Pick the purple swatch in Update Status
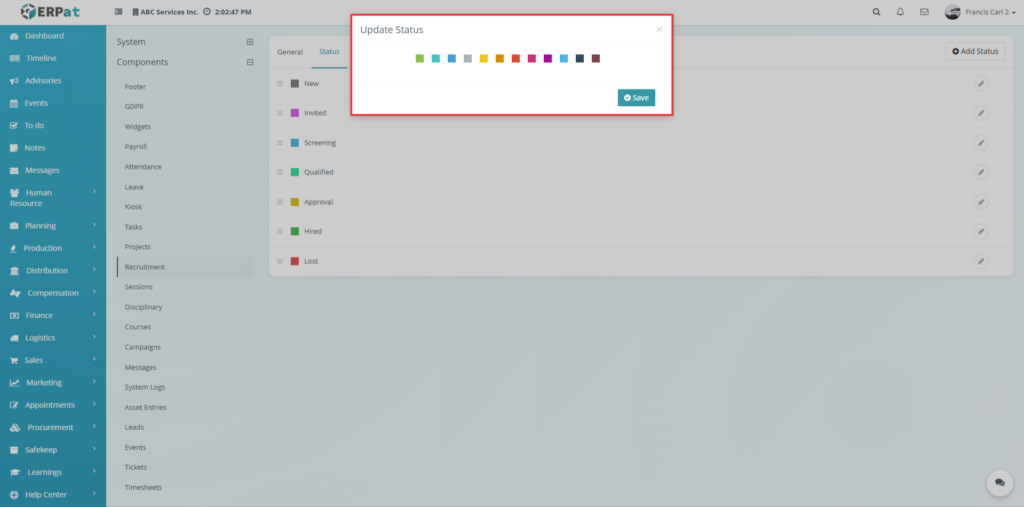1024x507 pixels. coord(548,59)
